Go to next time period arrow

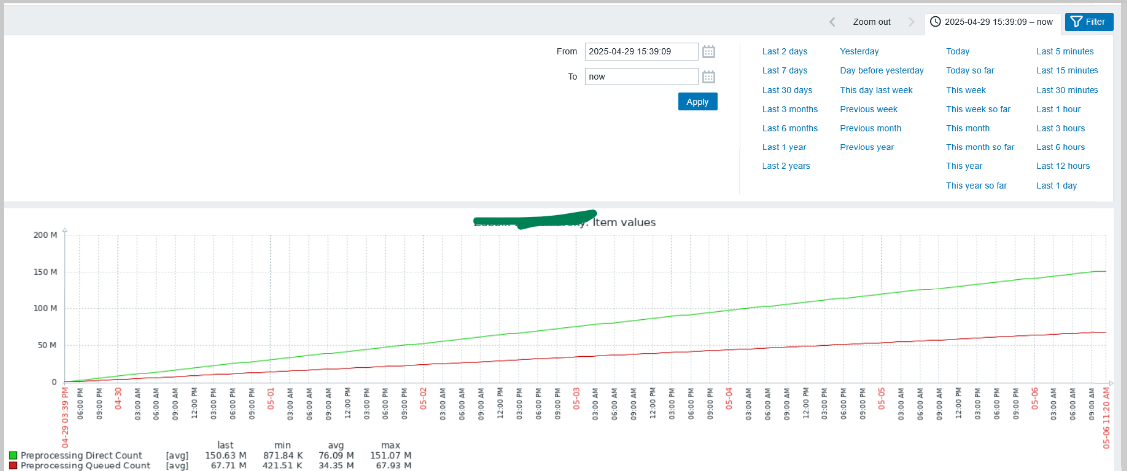pos(911,22)
